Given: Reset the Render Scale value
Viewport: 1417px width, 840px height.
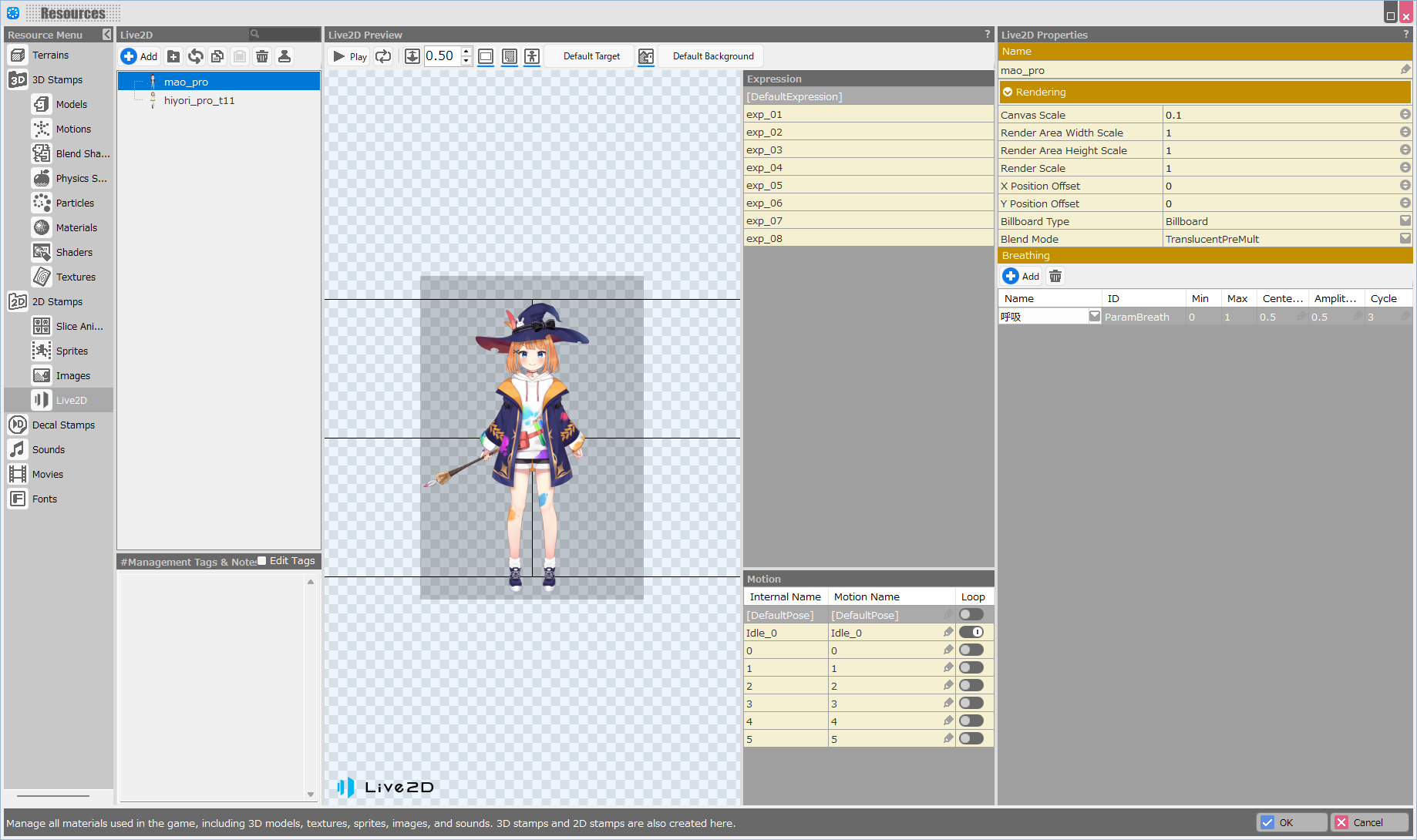Looking at the screenshot, I should (x=1405, y=168).
